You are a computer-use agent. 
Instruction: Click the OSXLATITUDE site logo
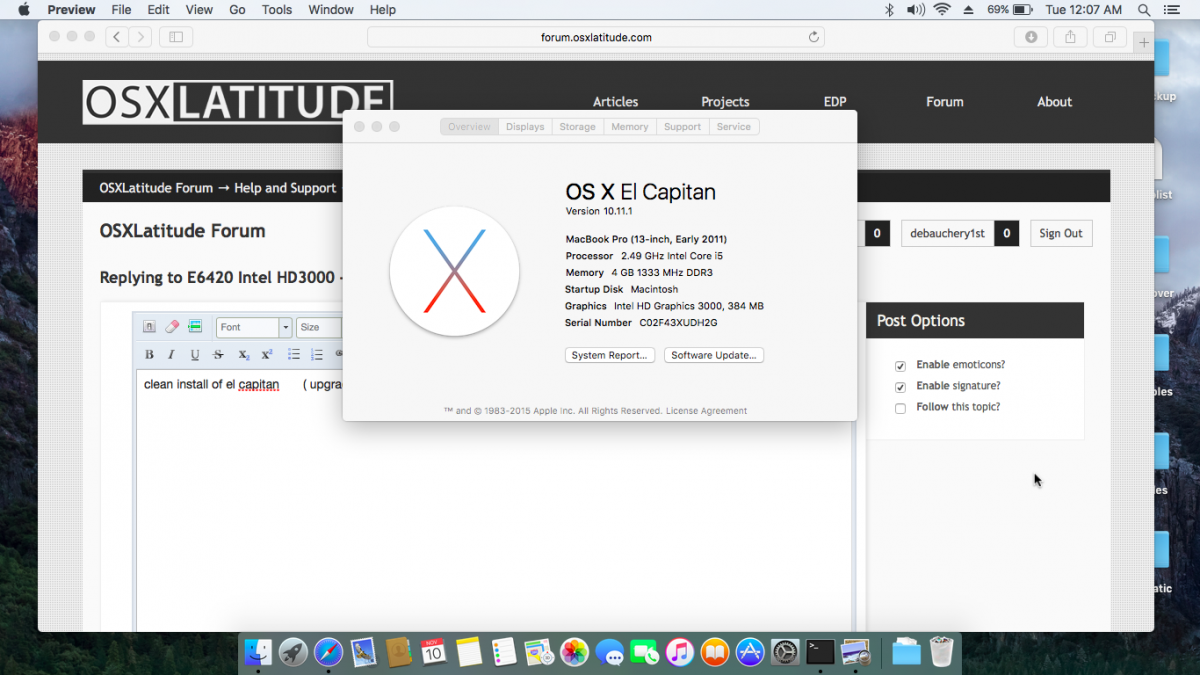point(237,102)
